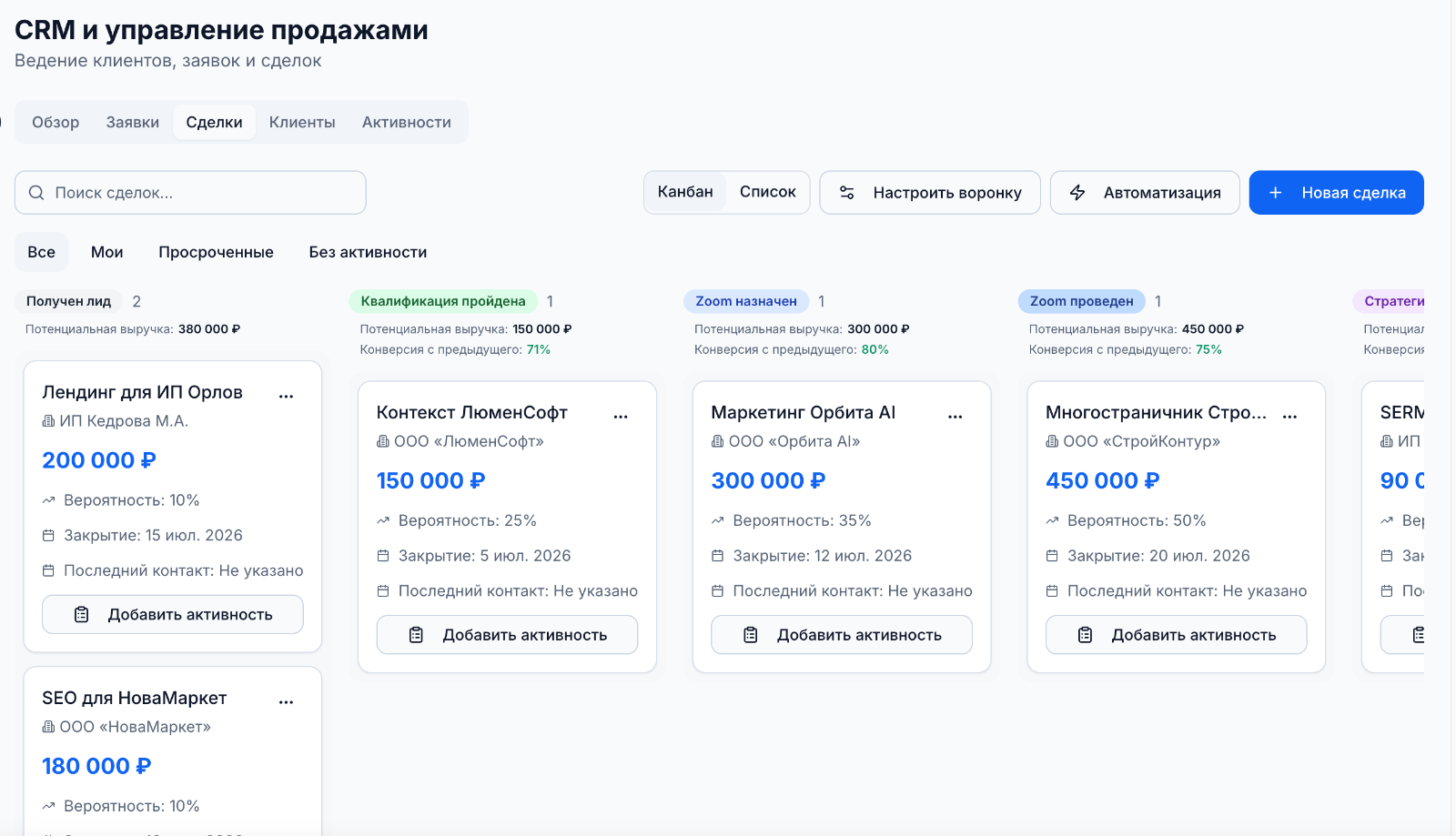The width and height of the screenshot is (1456, 836).
Task: Select the Сделки tab
Action: coord(215,122)
